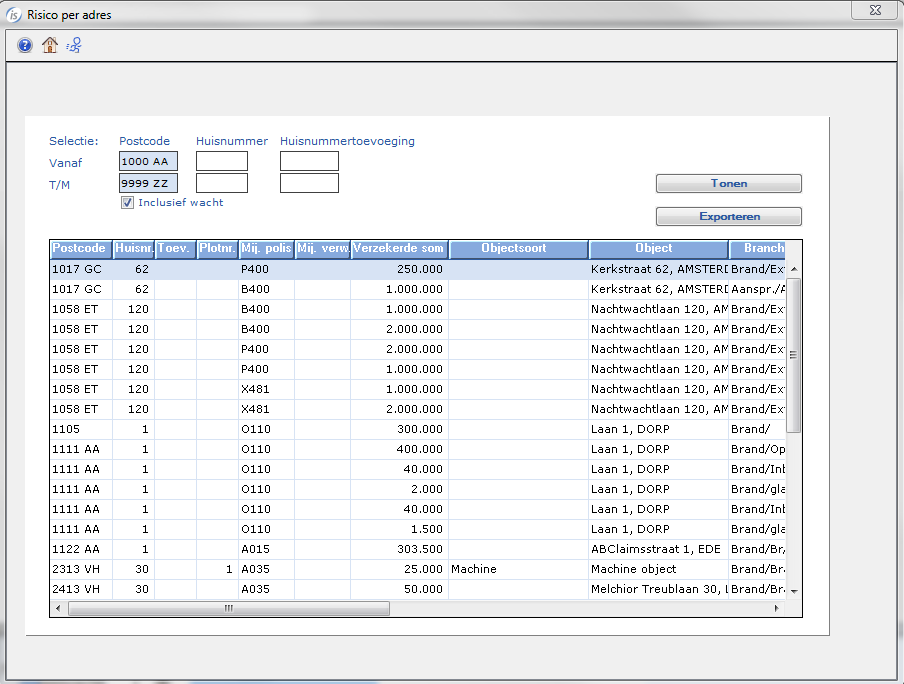
Task: Click the table's vertical scroll down arrow
Action: coord(794,591)
